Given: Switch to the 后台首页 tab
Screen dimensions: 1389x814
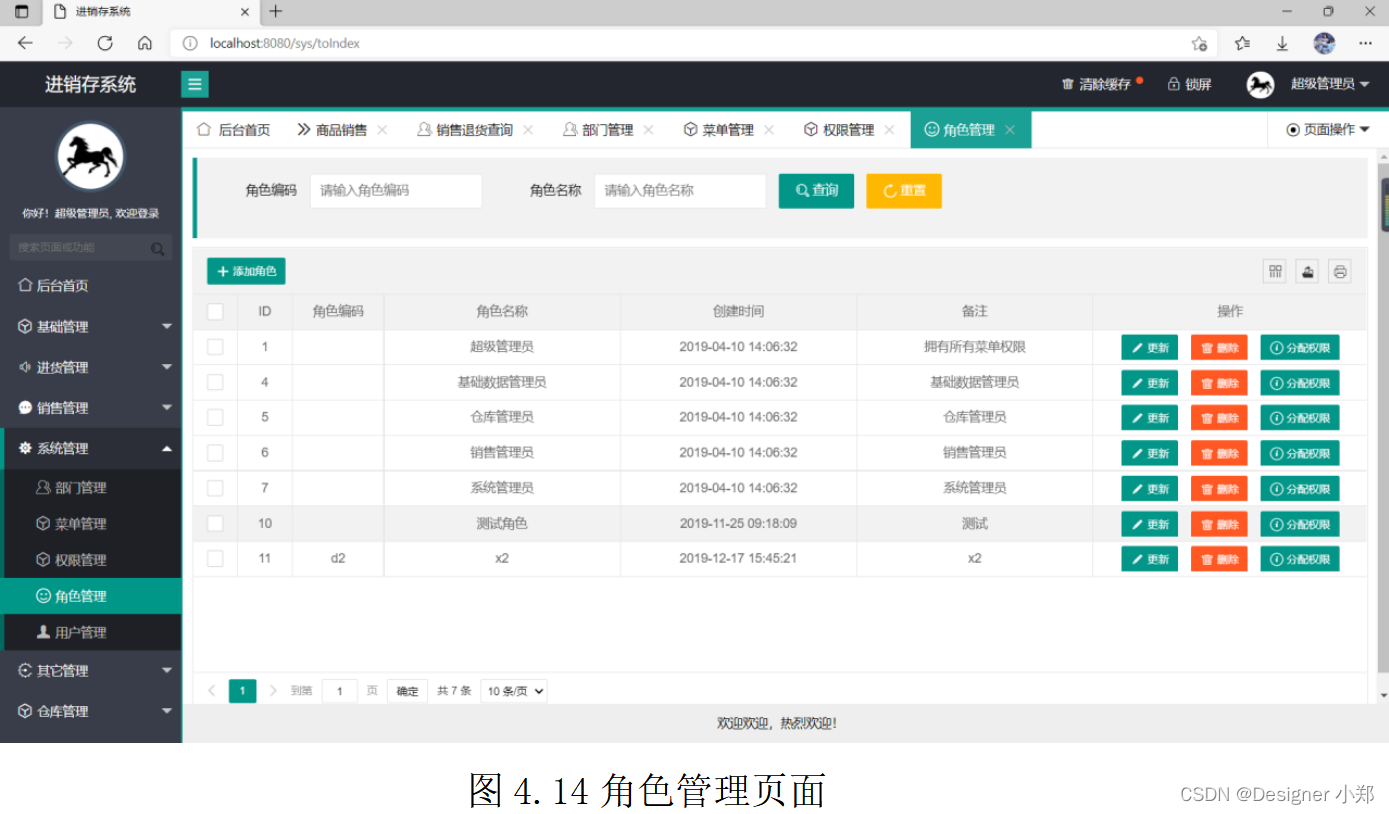Looking at the screenshot, I should tap(234, 130).
